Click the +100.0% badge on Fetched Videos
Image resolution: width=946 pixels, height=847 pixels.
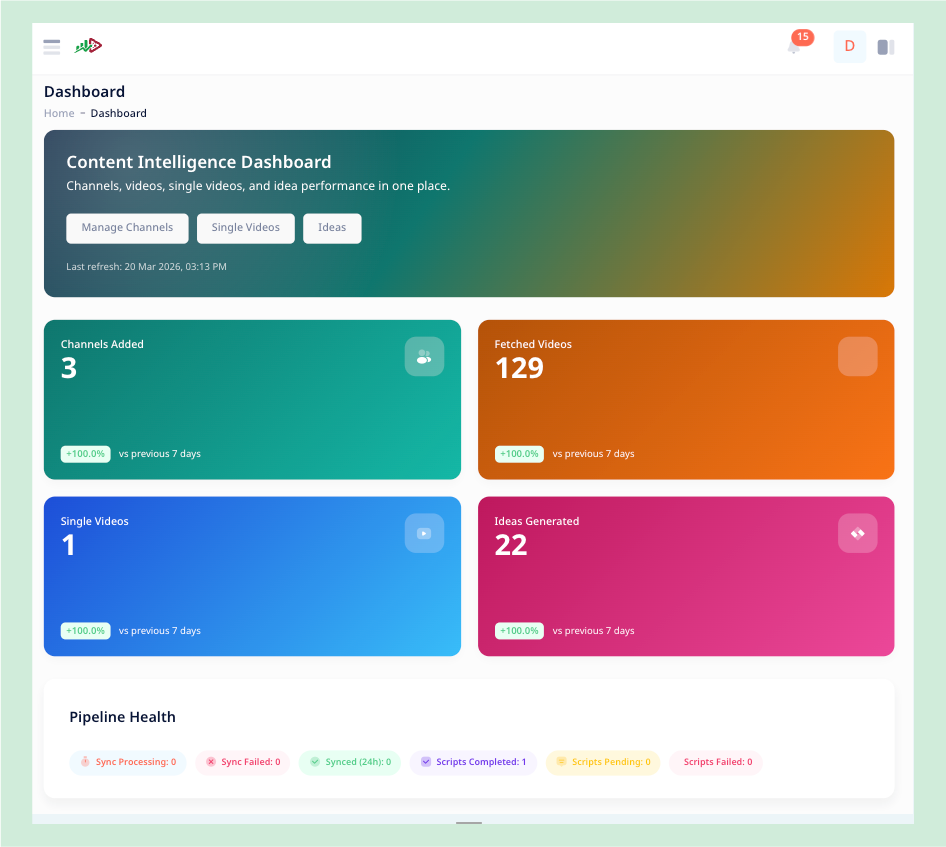(x=519, y=454)
